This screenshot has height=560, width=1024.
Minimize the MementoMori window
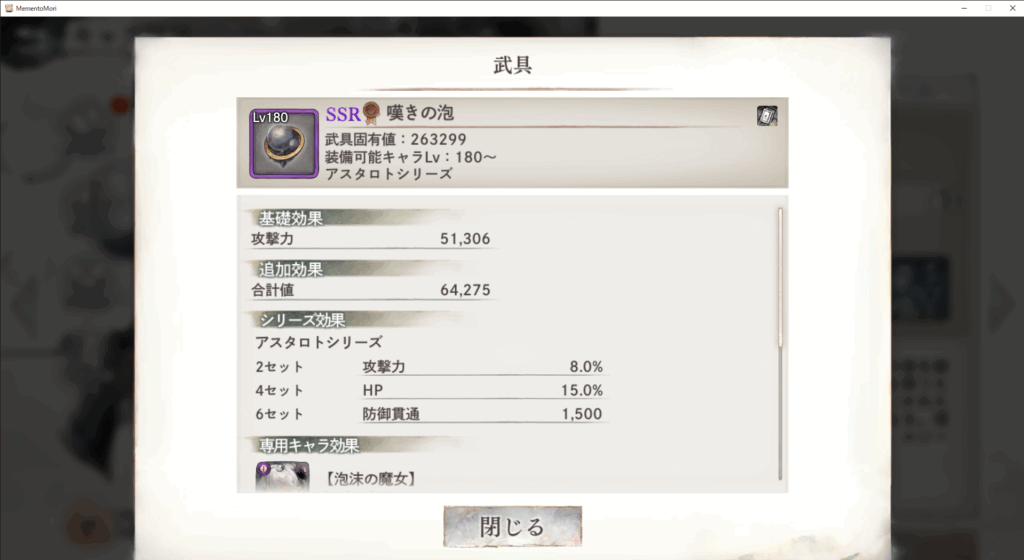click(x=964, y=8)
